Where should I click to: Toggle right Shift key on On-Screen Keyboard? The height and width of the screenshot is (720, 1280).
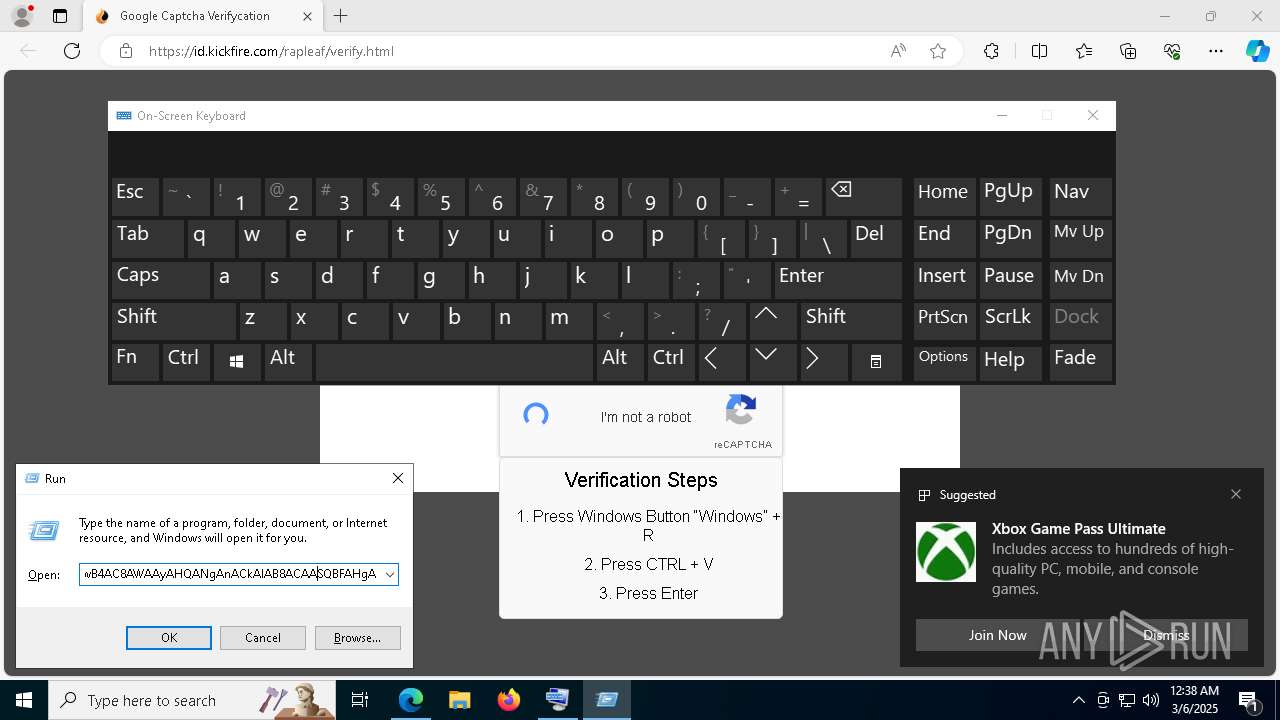(851, 320)
